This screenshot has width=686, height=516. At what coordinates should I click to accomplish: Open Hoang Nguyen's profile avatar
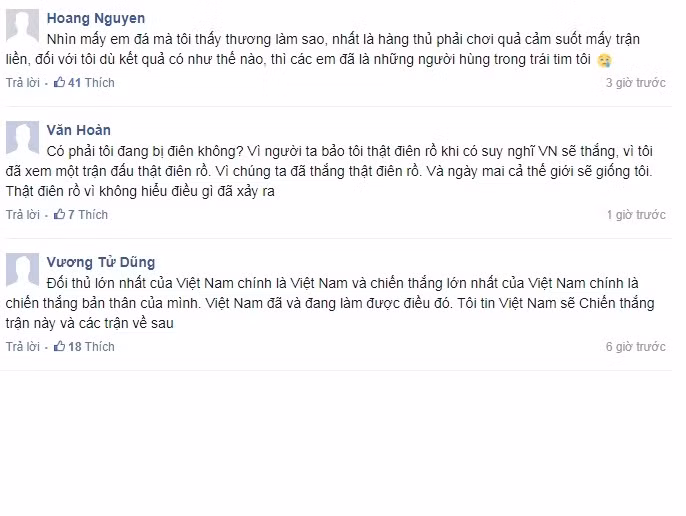click(x=22, y=27)
